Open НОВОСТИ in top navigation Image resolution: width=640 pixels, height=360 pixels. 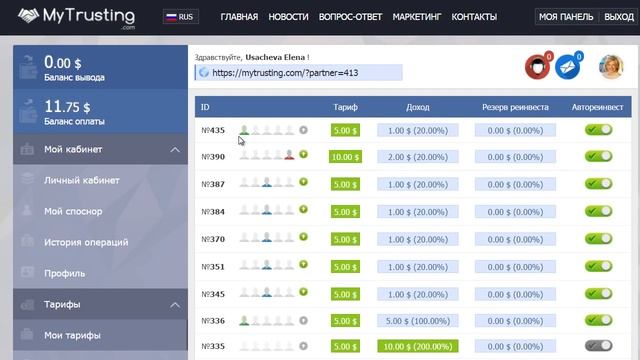[288, 17]
